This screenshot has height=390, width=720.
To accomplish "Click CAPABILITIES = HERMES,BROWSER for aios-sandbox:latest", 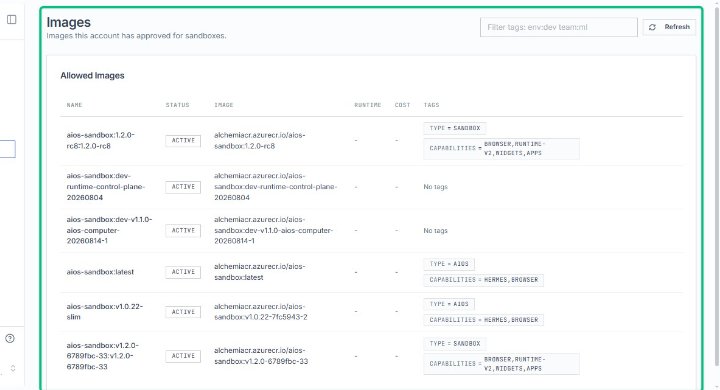I will pos(484,280).
